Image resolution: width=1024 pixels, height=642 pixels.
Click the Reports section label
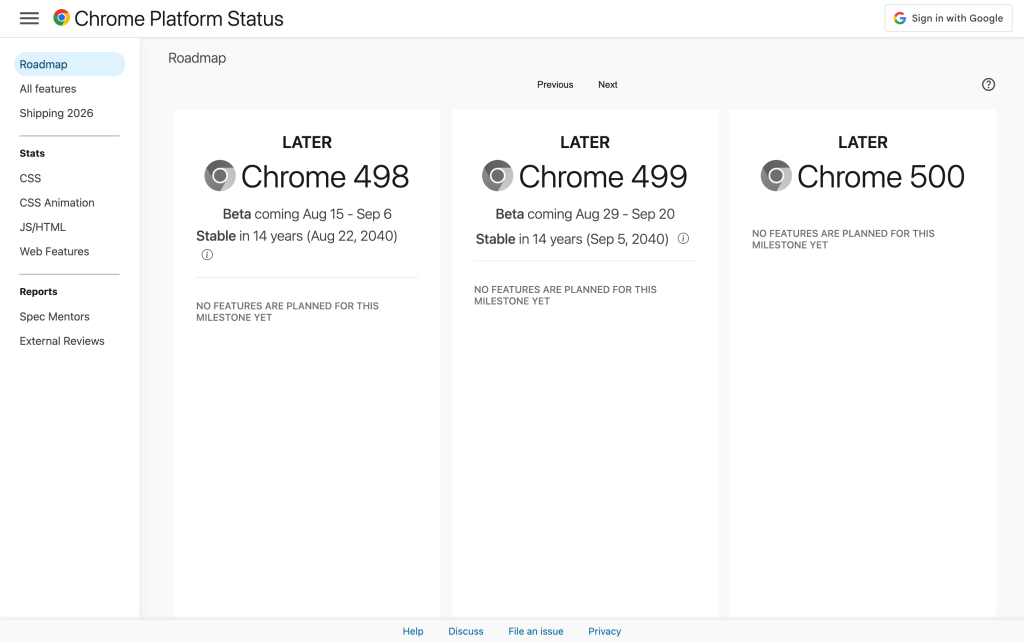[x=39, y=292]
